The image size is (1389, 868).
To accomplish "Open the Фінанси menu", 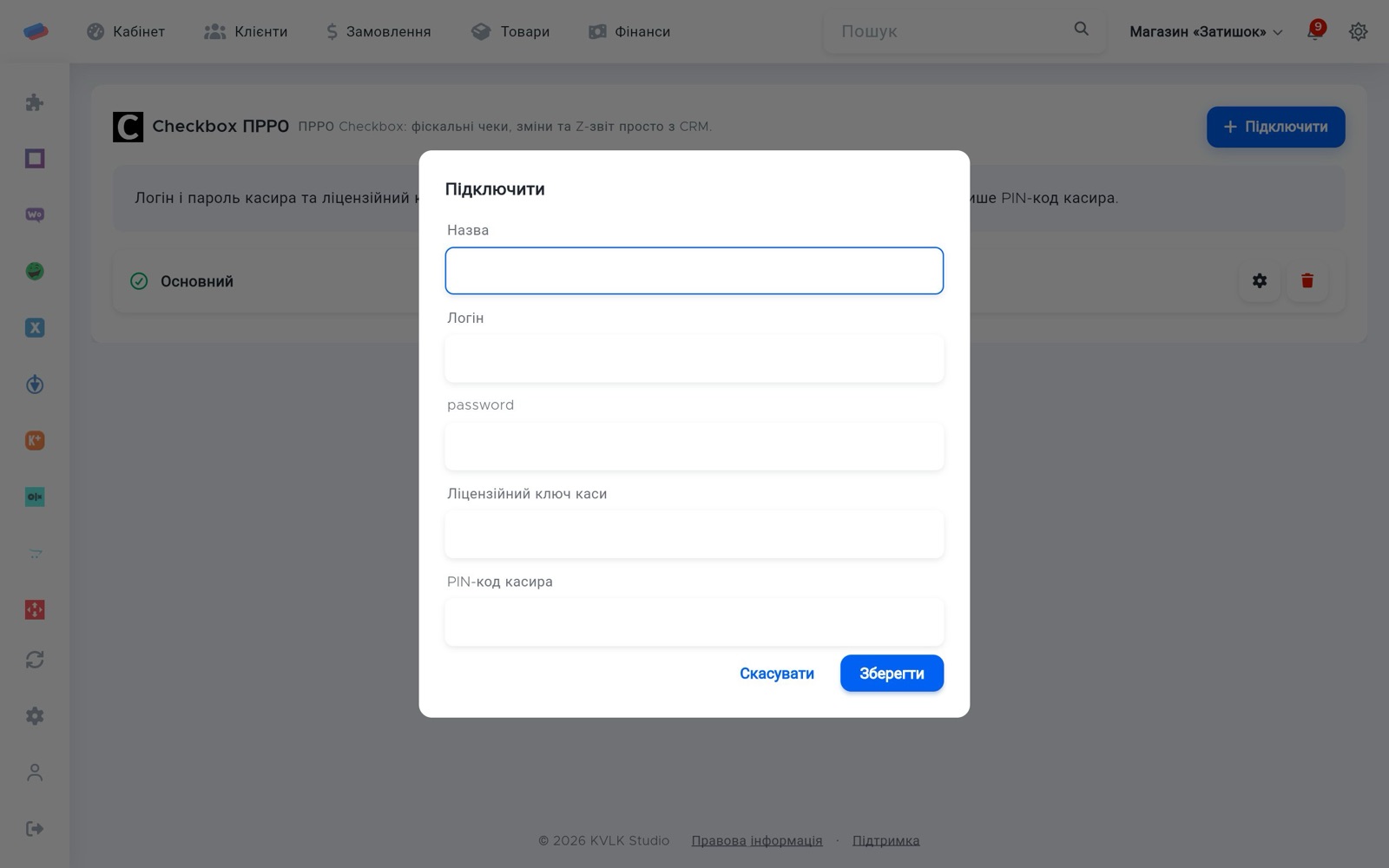I will [x=629, y=32].
